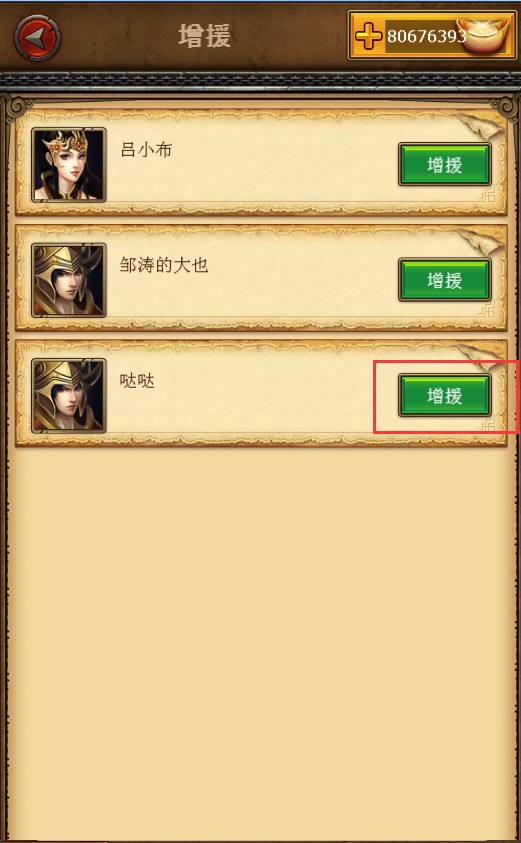Viewport: 521px width, 843px height.
Task: Click the empty parchment area below 哒哒's card
Action: [261, 640]
